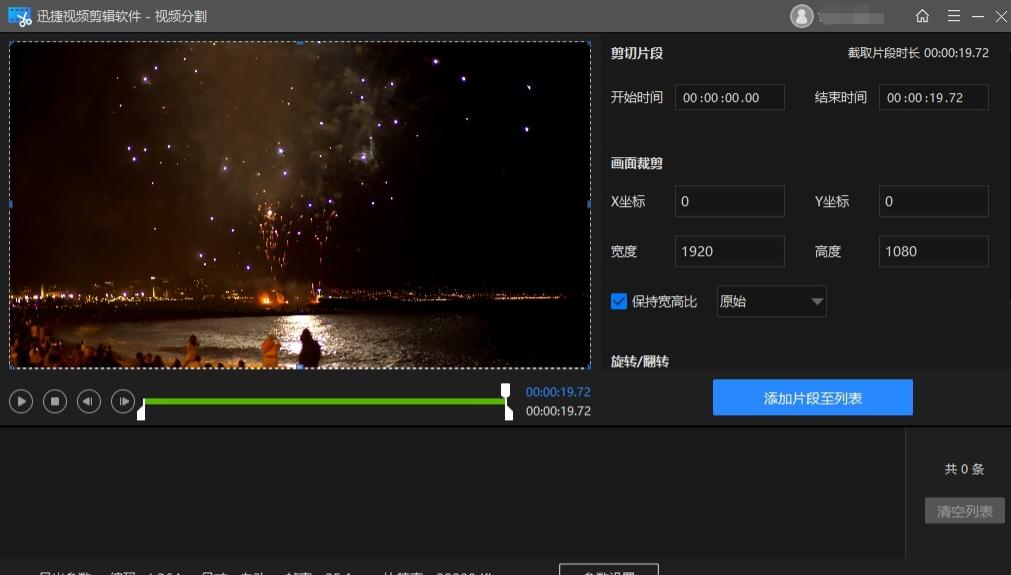Screen dimensions: 1011x575
Task: Click the app logo in title bar
Action: point(19,16)
